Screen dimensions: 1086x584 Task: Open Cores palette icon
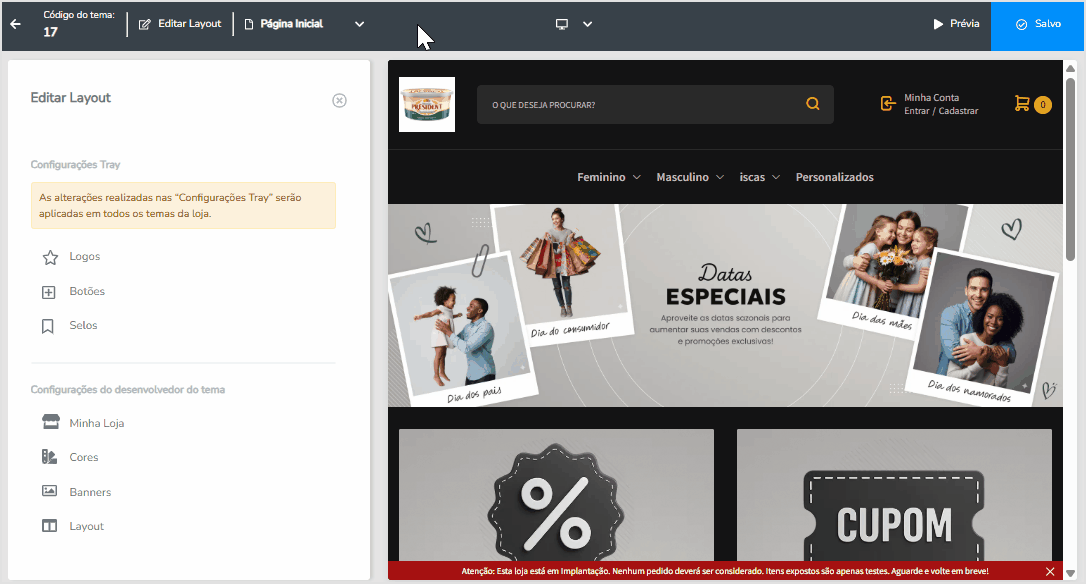coord(49,457)
